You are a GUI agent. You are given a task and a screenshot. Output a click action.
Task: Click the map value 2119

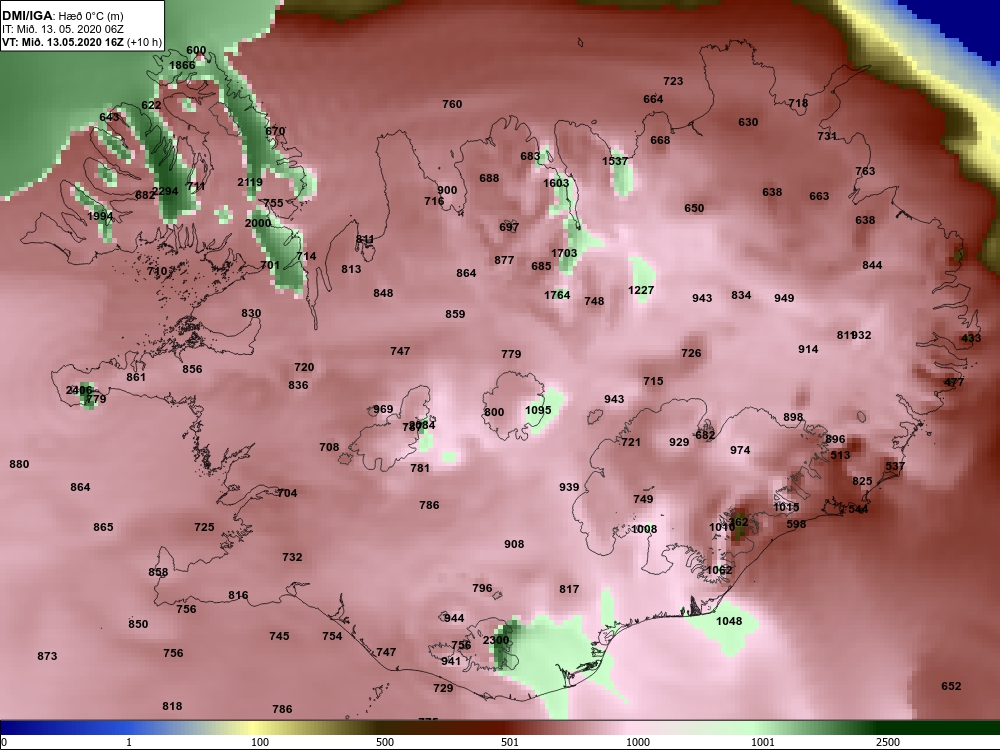point(250,182)
